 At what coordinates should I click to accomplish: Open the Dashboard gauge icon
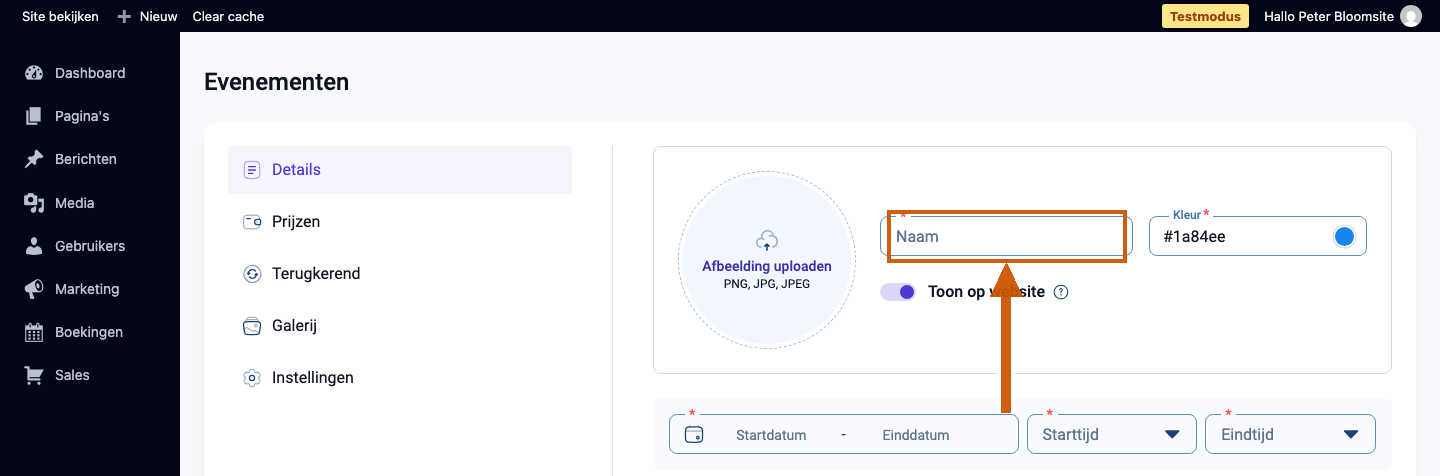pyautogui.click(x=34, y=73)
